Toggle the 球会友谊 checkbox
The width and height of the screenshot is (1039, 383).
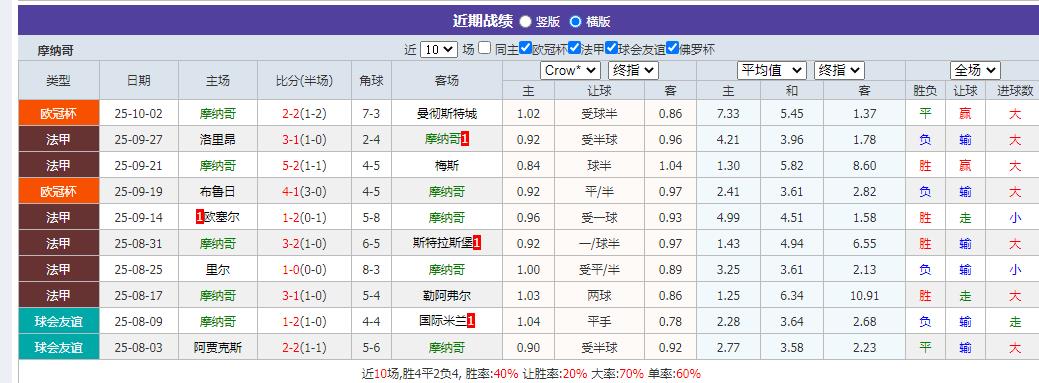(612, 48)
